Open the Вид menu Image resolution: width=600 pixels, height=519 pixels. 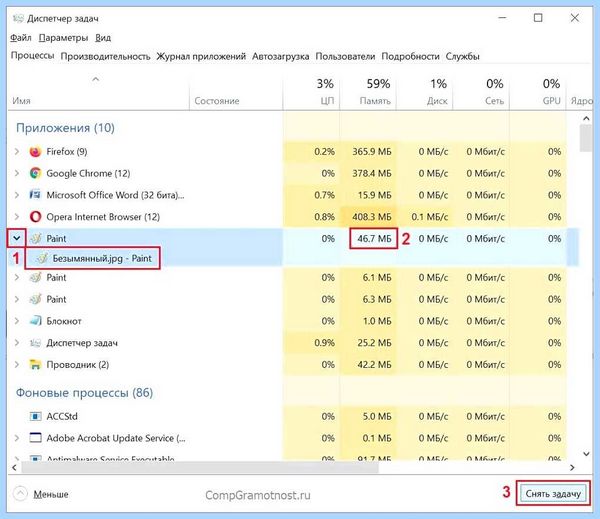(103, 38)
